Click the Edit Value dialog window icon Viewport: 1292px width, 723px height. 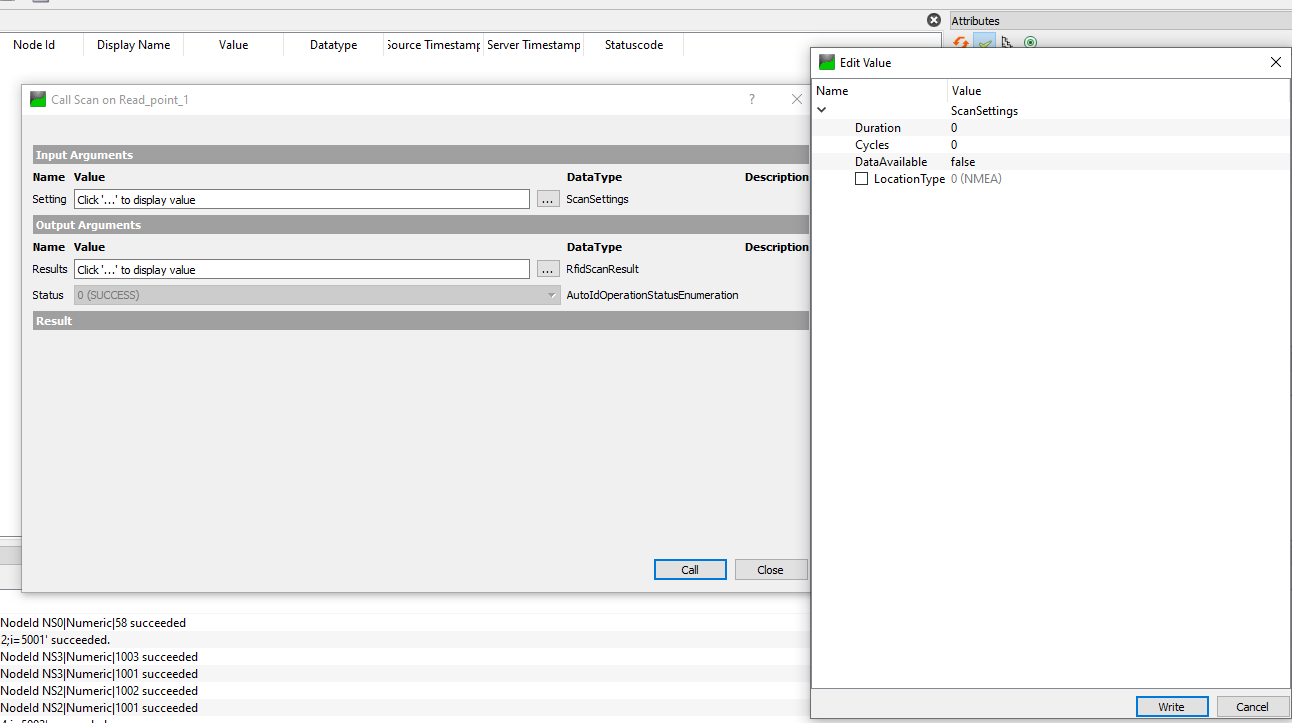click(826, 61)
